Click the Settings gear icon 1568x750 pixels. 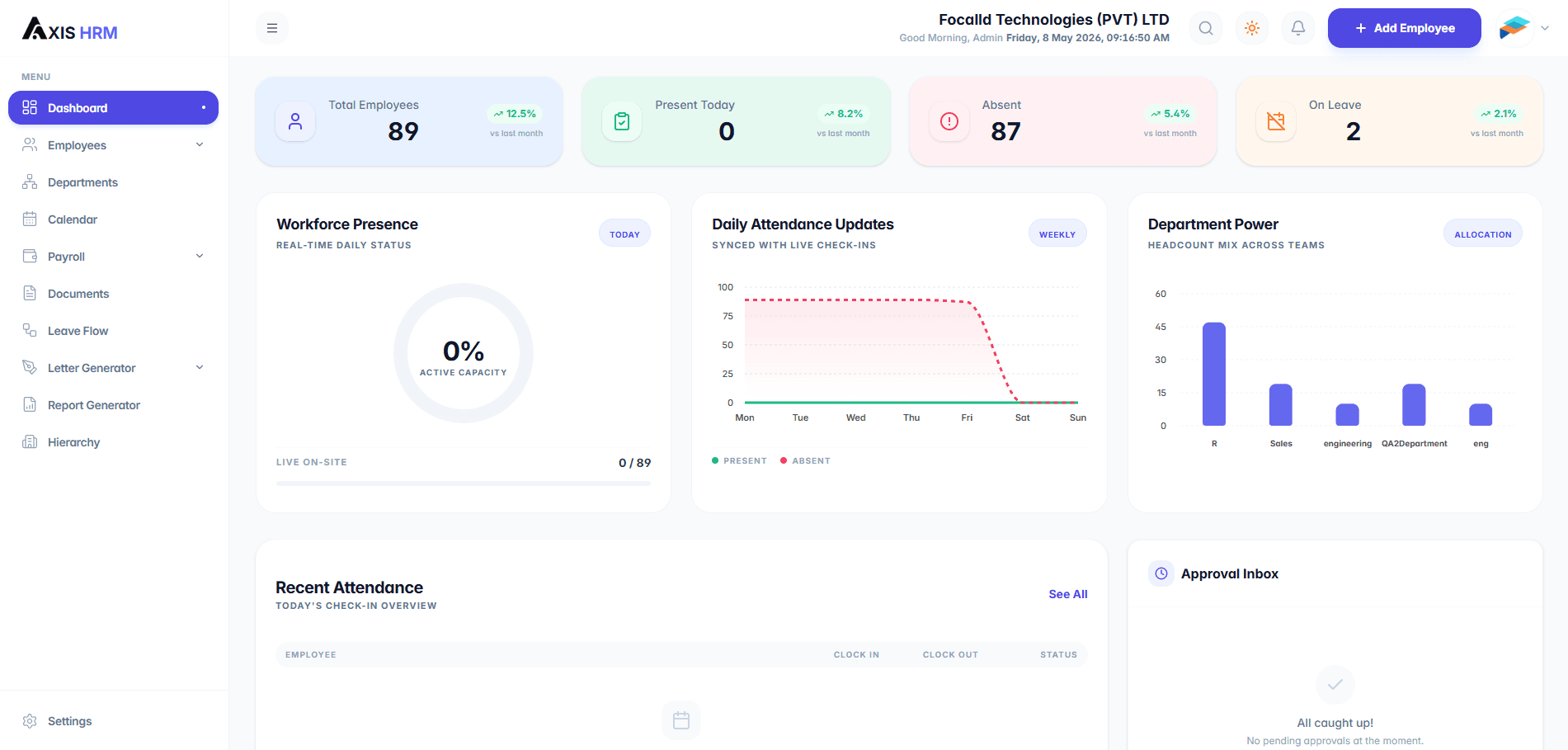click(30, 721)
